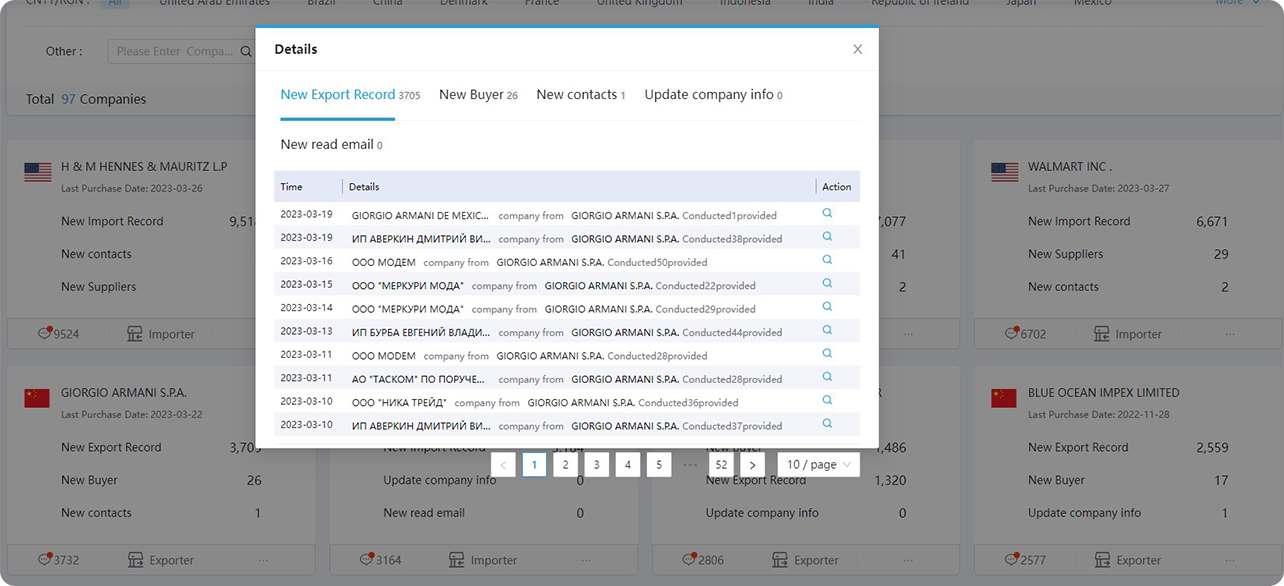Click Details column header
This screenshot has width=1284, height=586.
(364, 187)
